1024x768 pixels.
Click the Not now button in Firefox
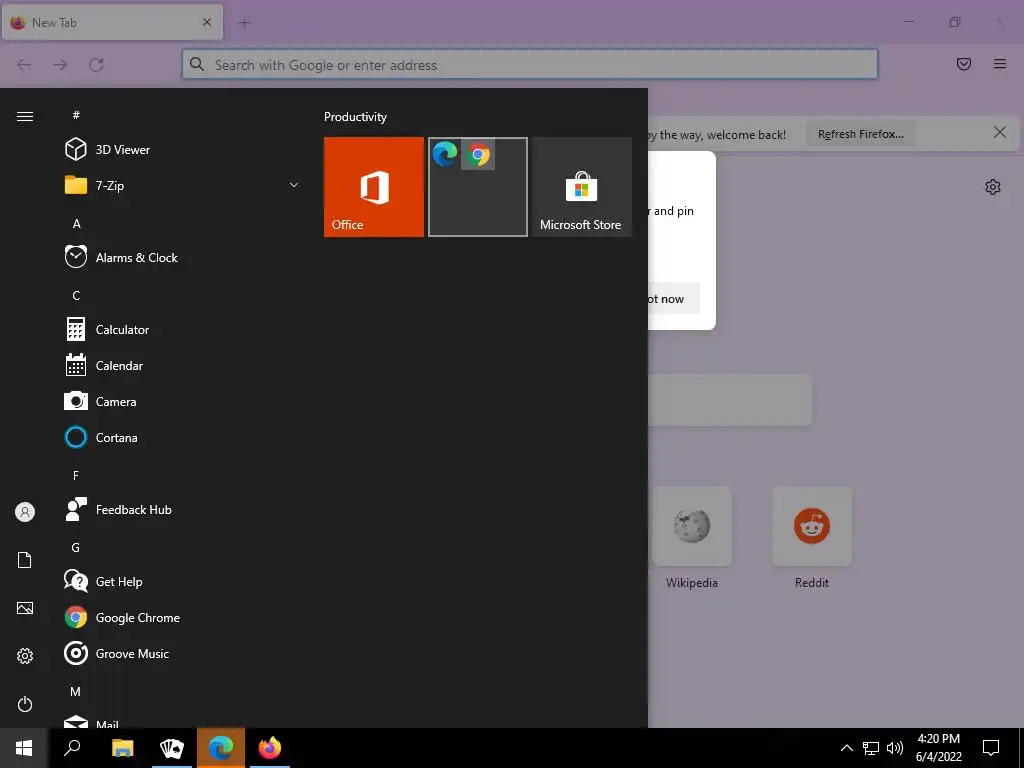[x=673, y=298]
